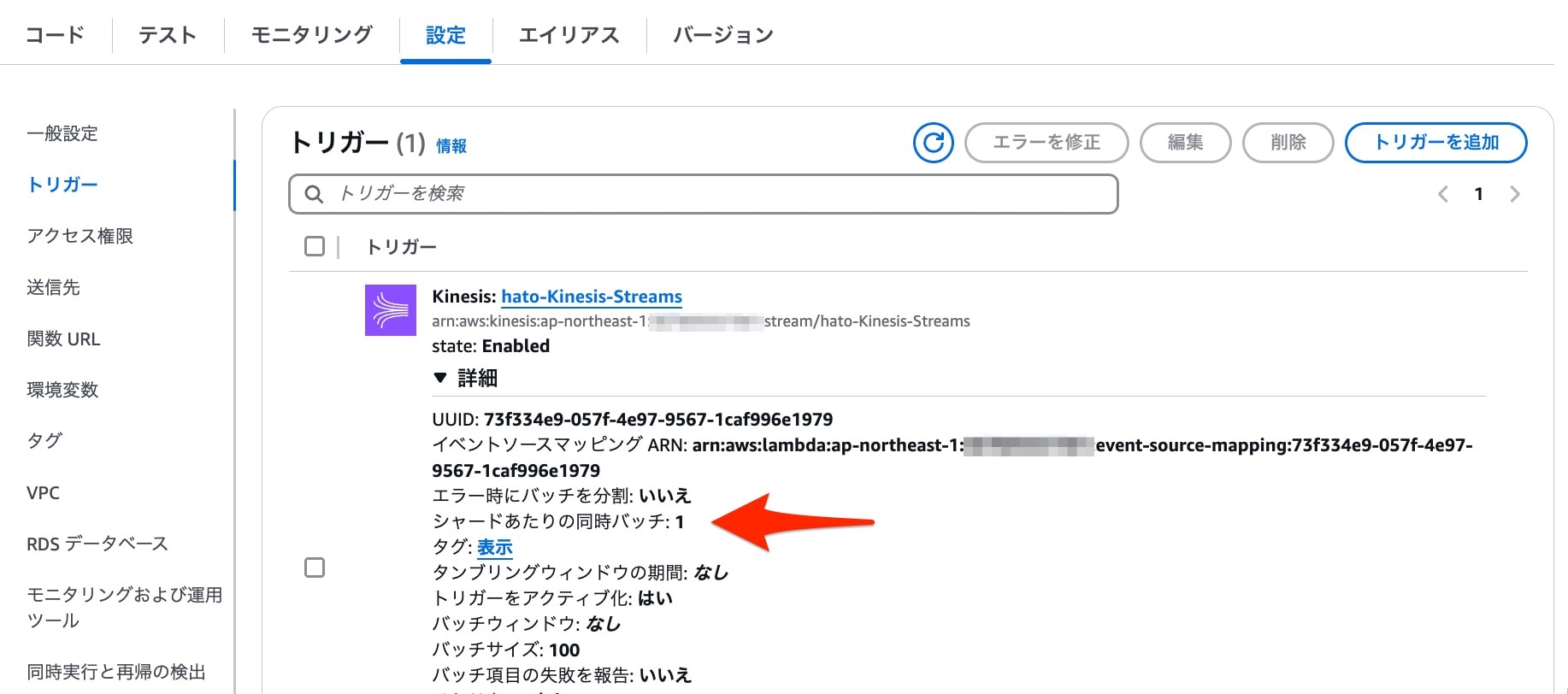Click the Kinesis service icon
This screenshot has width=1568, height=694.
pyautogui.click(x=391, y=310)
